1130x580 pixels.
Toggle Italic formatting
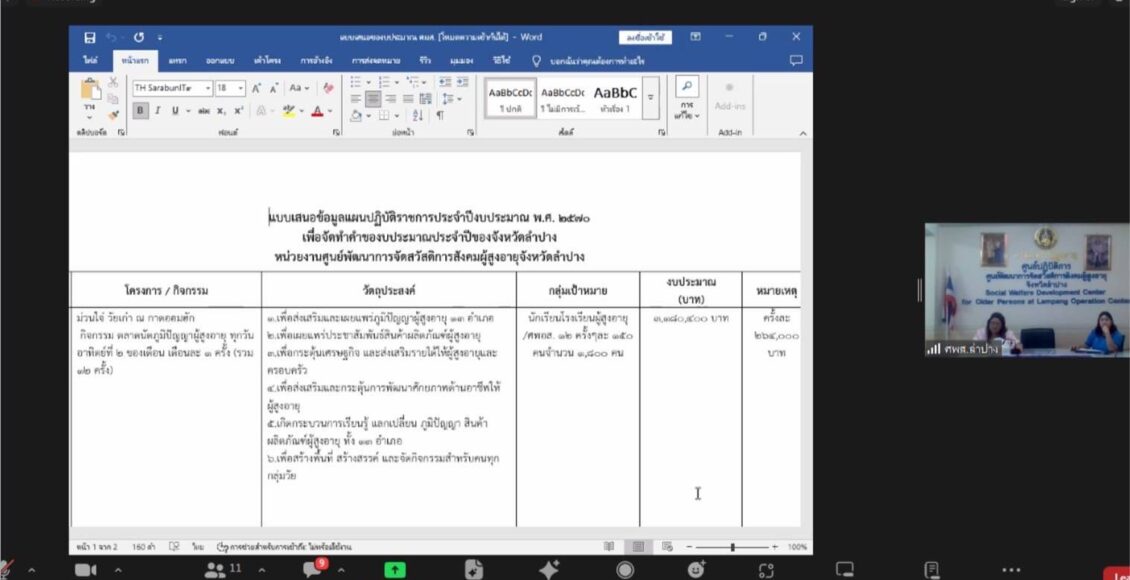pos(157,111)
